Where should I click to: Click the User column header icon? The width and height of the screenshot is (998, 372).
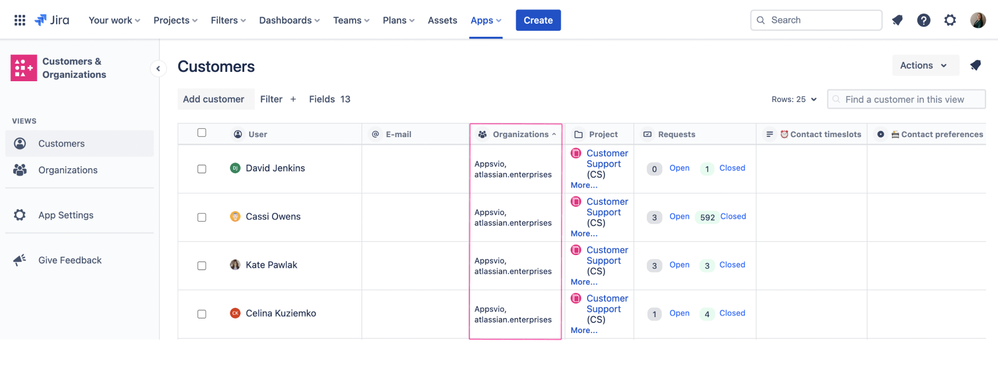238,134
